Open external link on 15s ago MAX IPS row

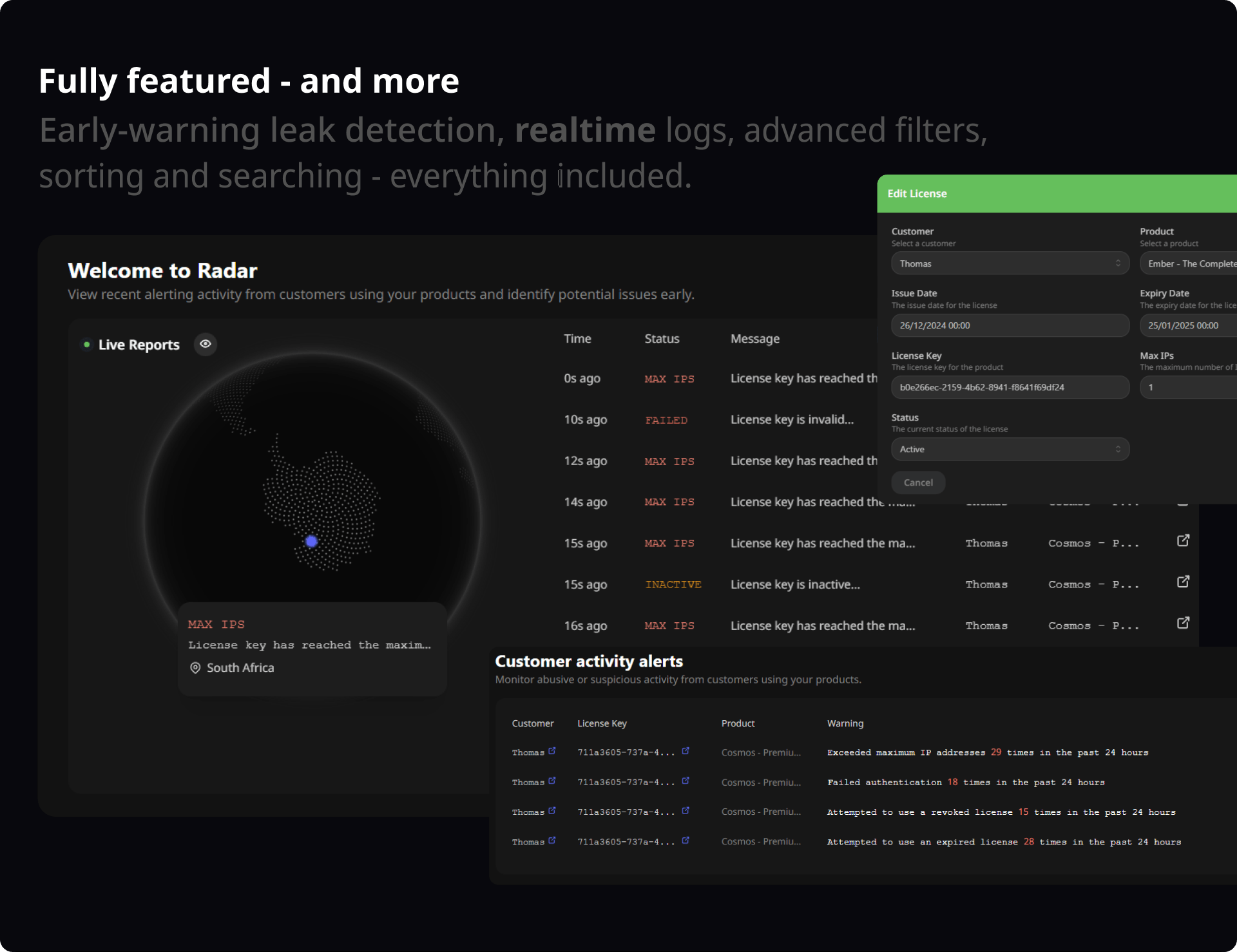coord(1183,540)
